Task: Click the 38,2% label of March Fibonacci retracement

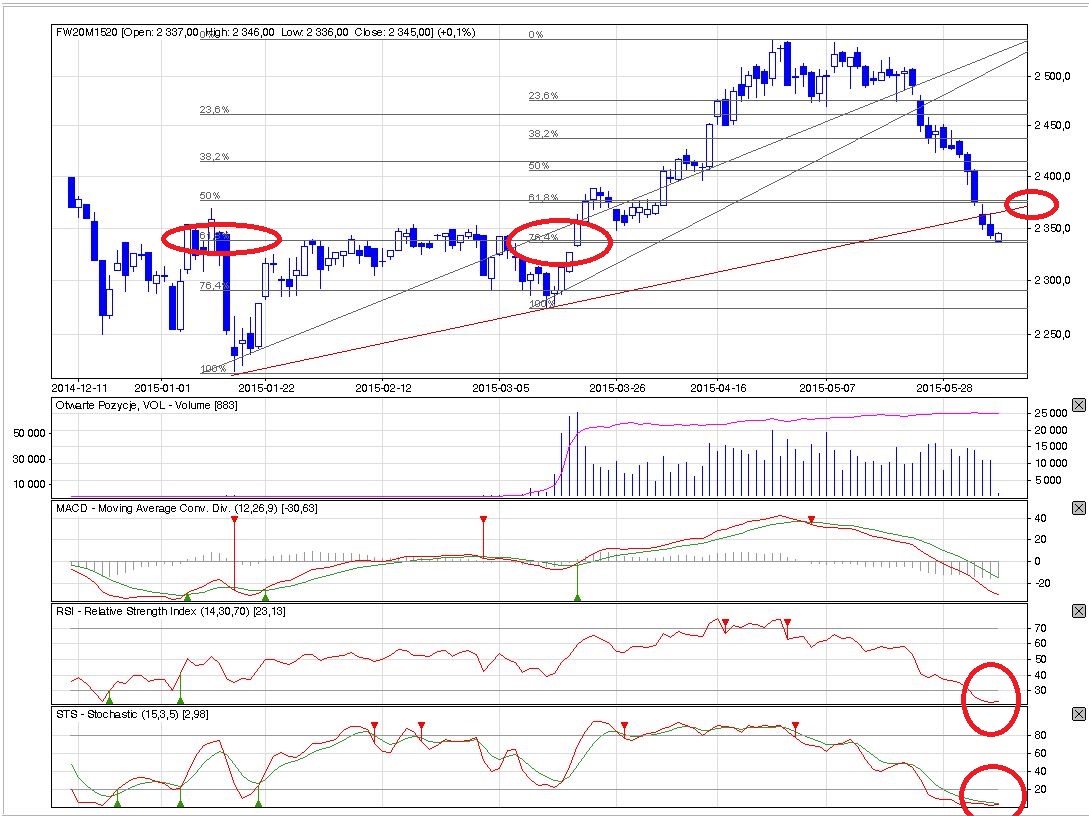Action: (543, 133)
